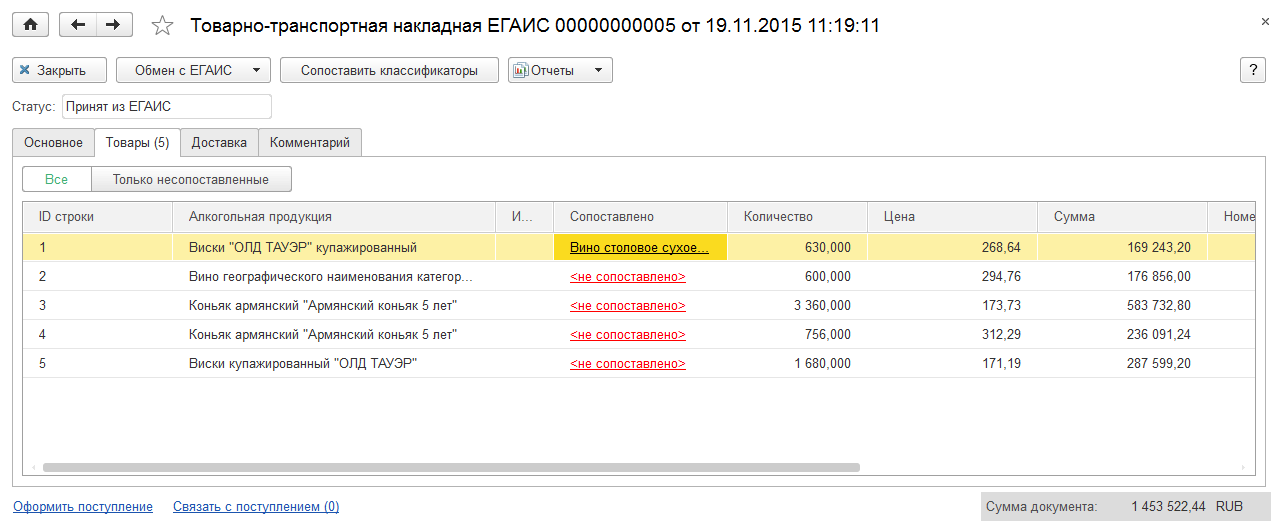Open the Комментарий tab
Viewport: 1283px width, 528px height.
point(310,143)
